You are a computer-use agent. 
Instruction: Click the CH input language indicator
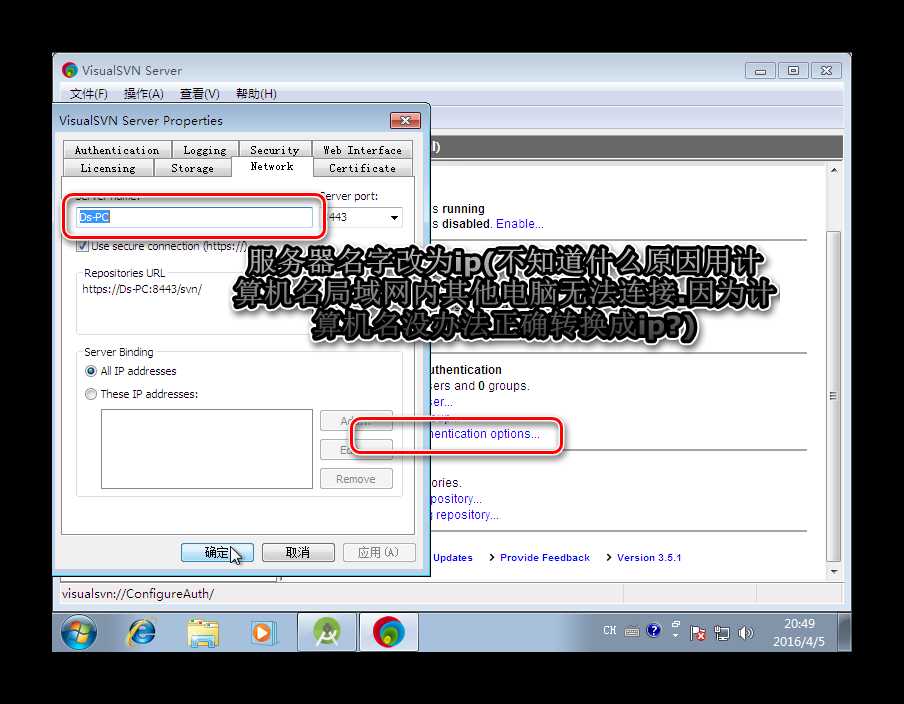pyautogui.click(x=610, y=630)
